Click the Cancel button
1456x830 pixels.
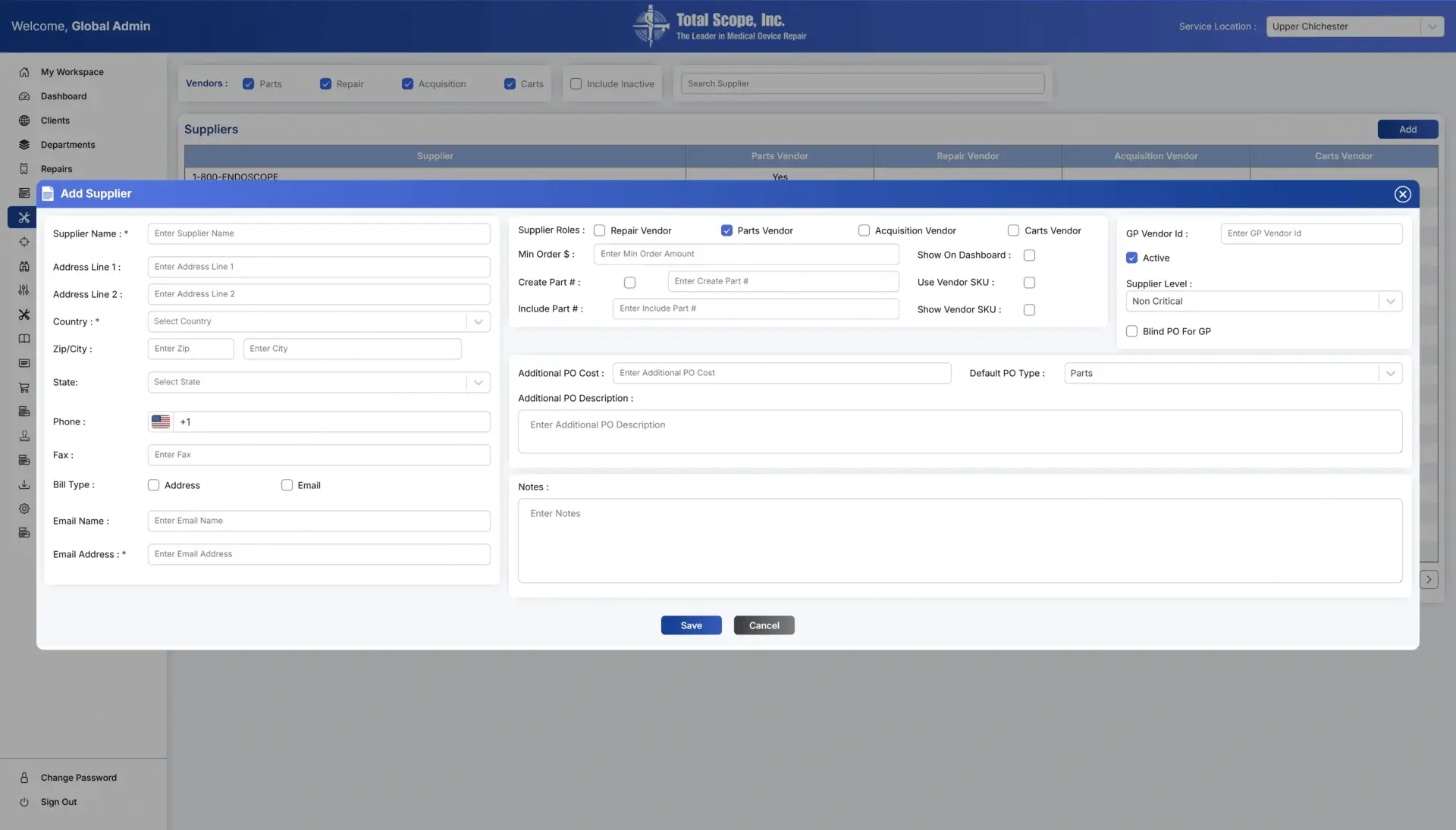[x=764, y=625]
